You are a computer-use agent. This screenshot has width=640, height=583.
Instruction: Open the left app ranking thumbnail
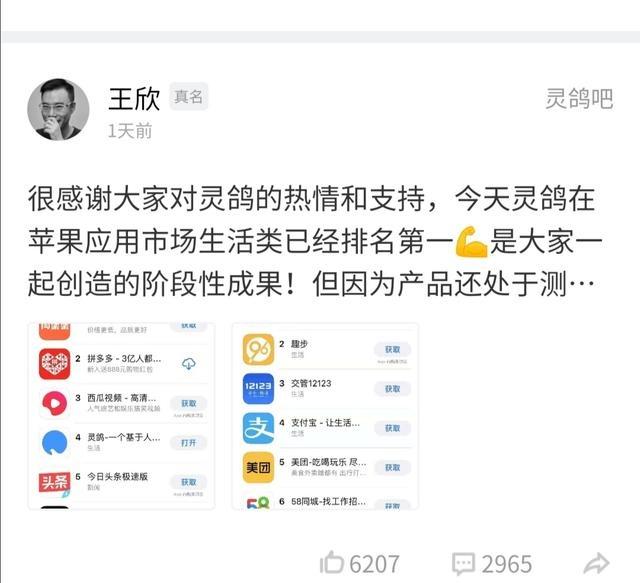121,416
